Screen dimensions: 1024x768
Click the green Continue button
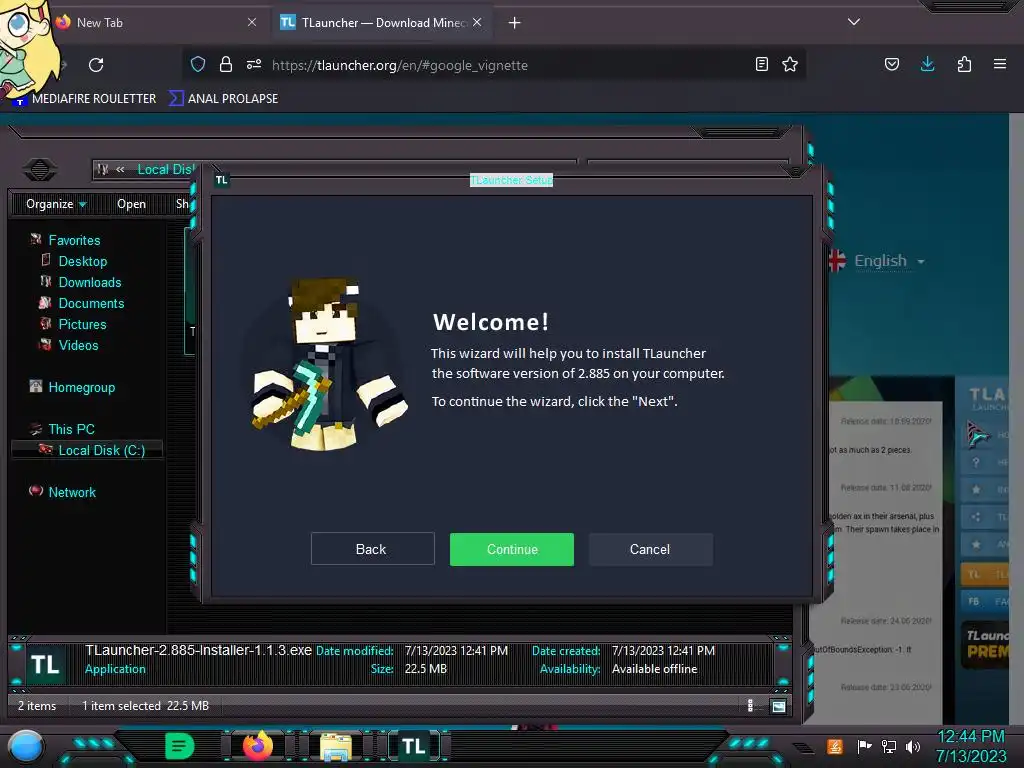coord(511,549)
